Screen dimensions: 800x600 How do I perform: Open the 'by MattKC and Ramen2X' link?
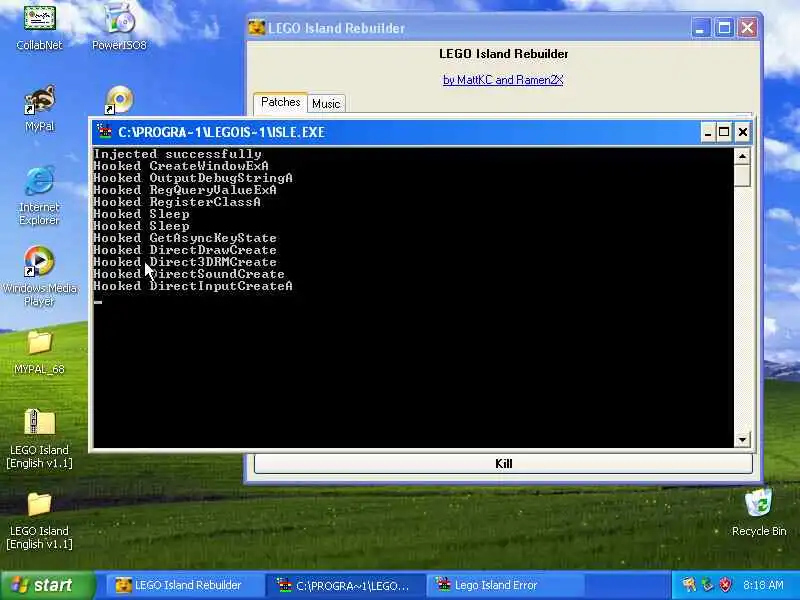[503, 80]
